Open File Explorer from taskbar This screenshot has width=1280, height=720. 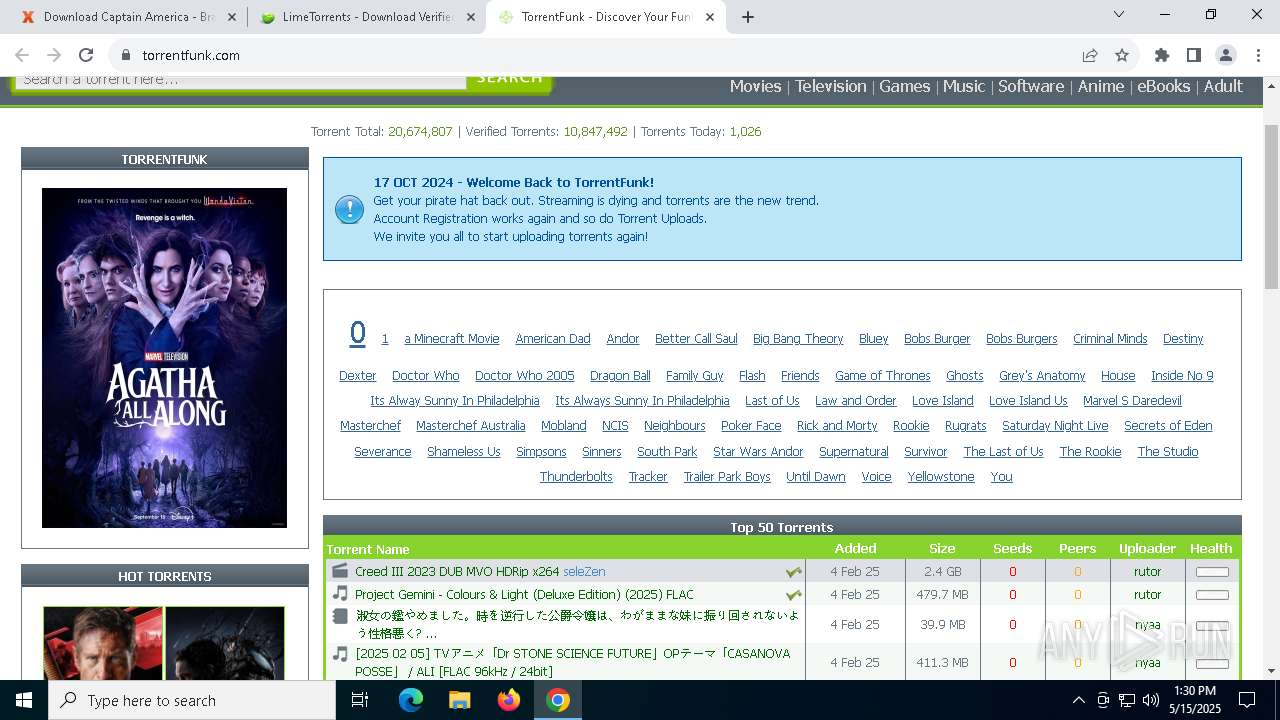[460, 700]
